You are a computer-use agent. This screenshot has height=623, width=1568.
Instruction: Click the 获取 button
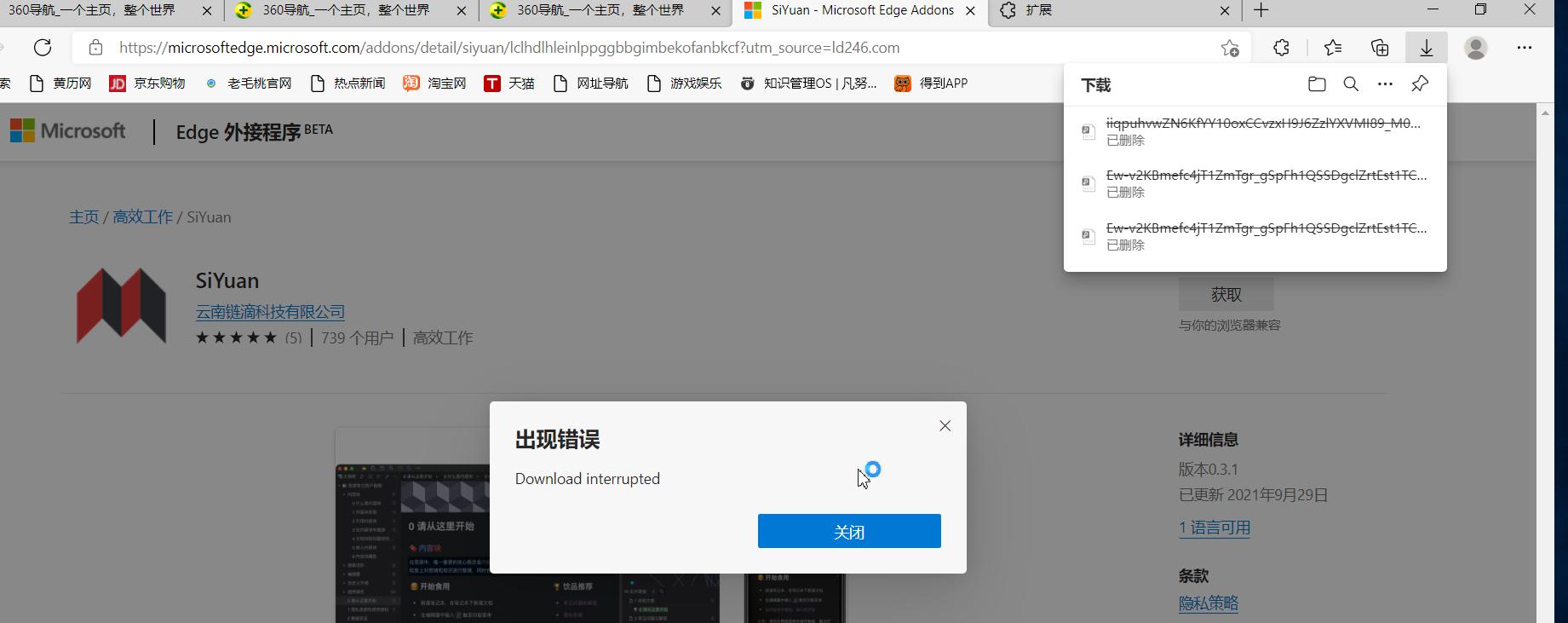1226,294
